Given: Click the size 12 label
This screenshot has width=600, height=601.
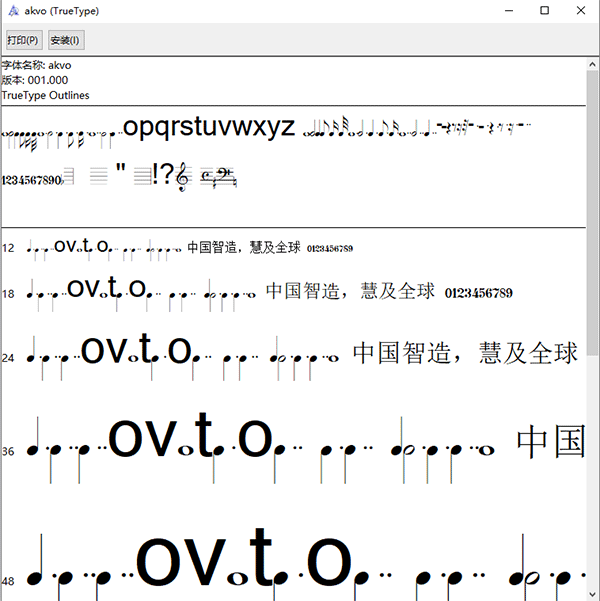Looking at the screenshot, I should pyautogui.click(x=8, y=248).
